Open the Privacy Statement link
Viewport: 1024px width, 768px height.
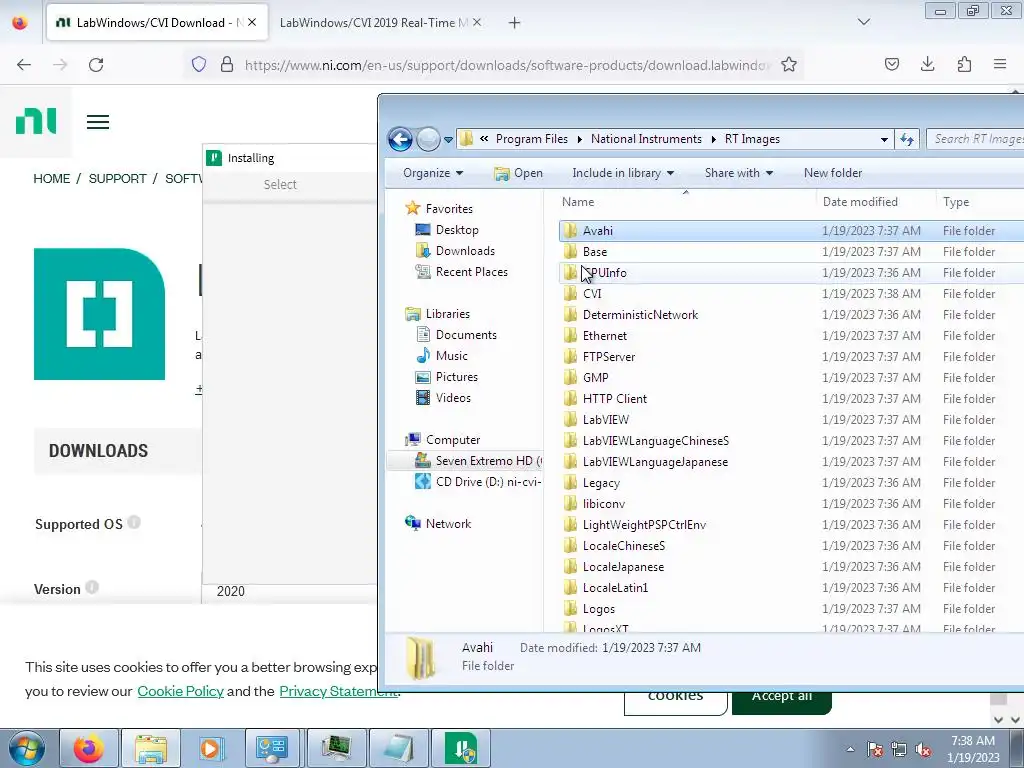pyautogui.click(x=338, y=691)
